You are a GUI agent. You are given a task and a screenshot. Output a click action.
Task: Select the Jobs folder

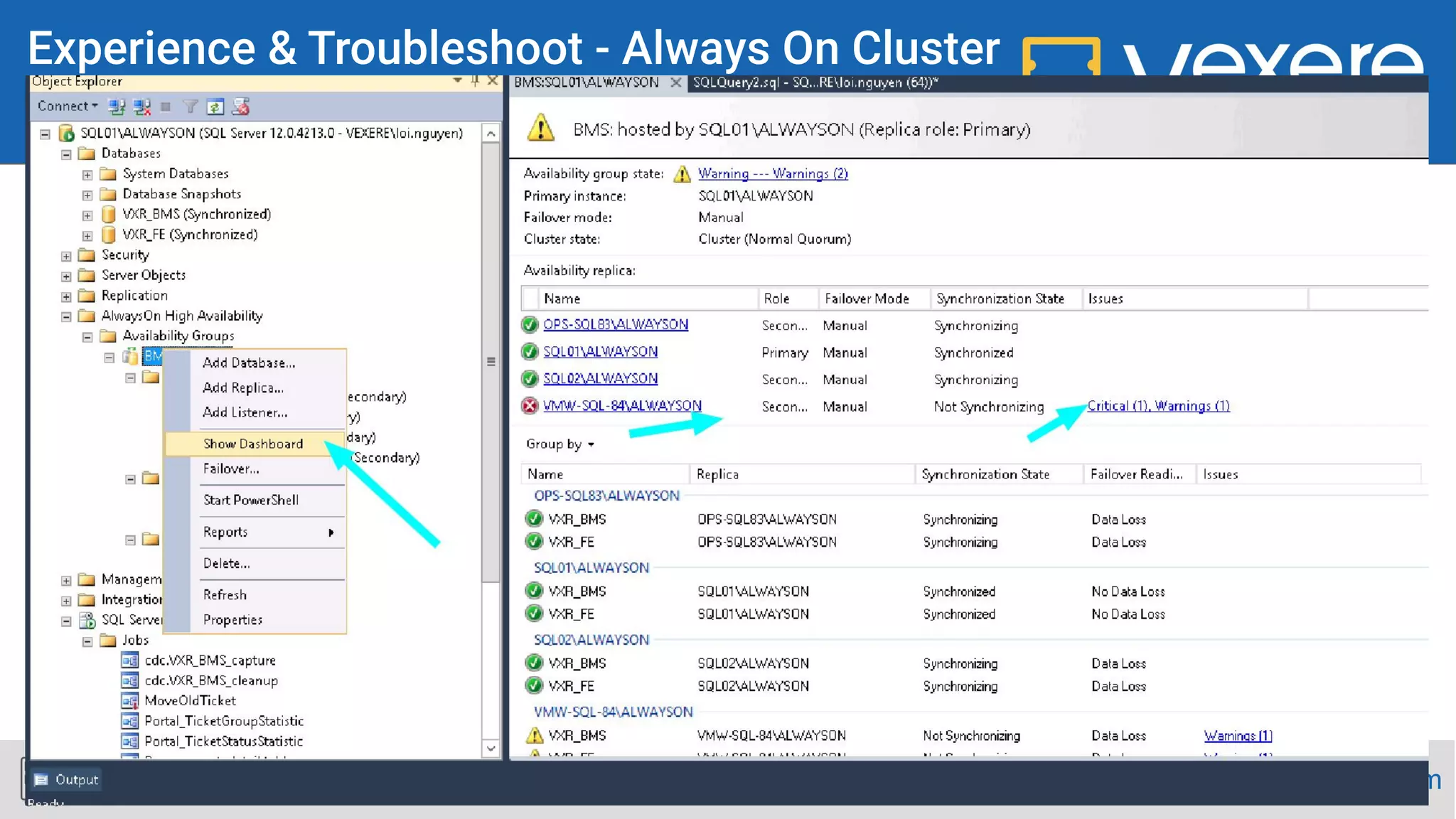(x=135, y=641)
